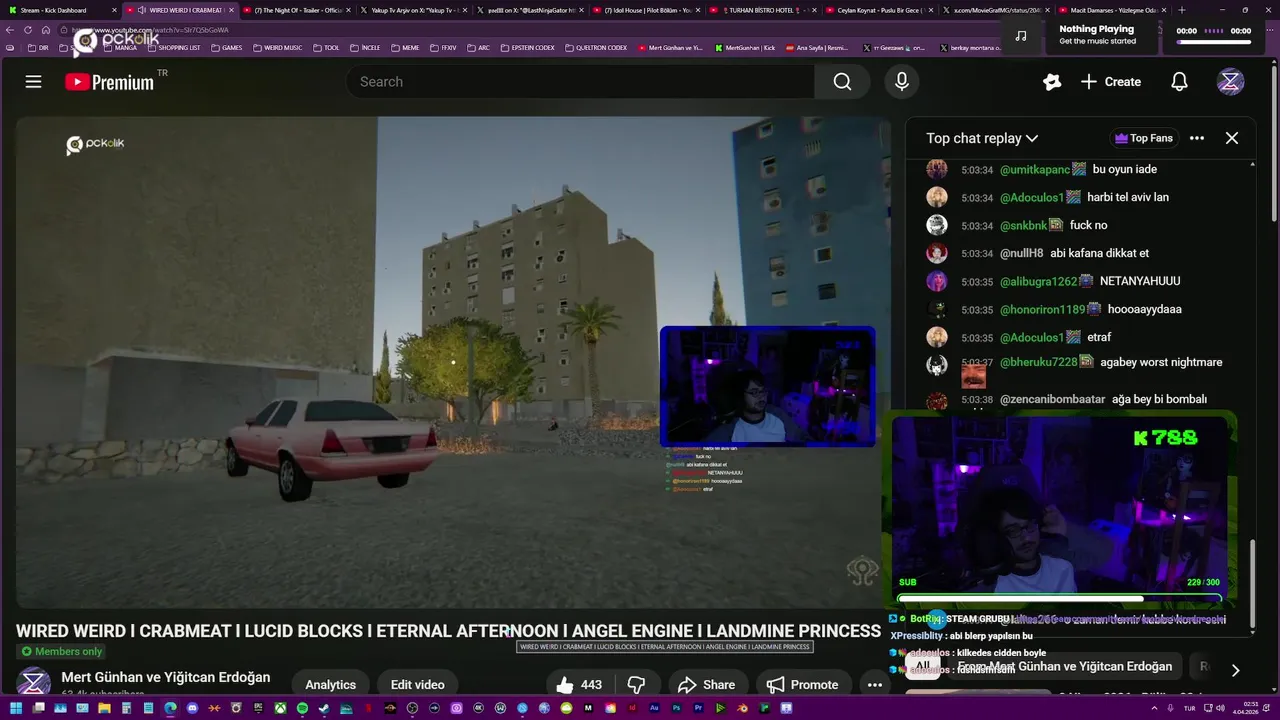Toggle Top Fans view in chat

coord(1144,138)
